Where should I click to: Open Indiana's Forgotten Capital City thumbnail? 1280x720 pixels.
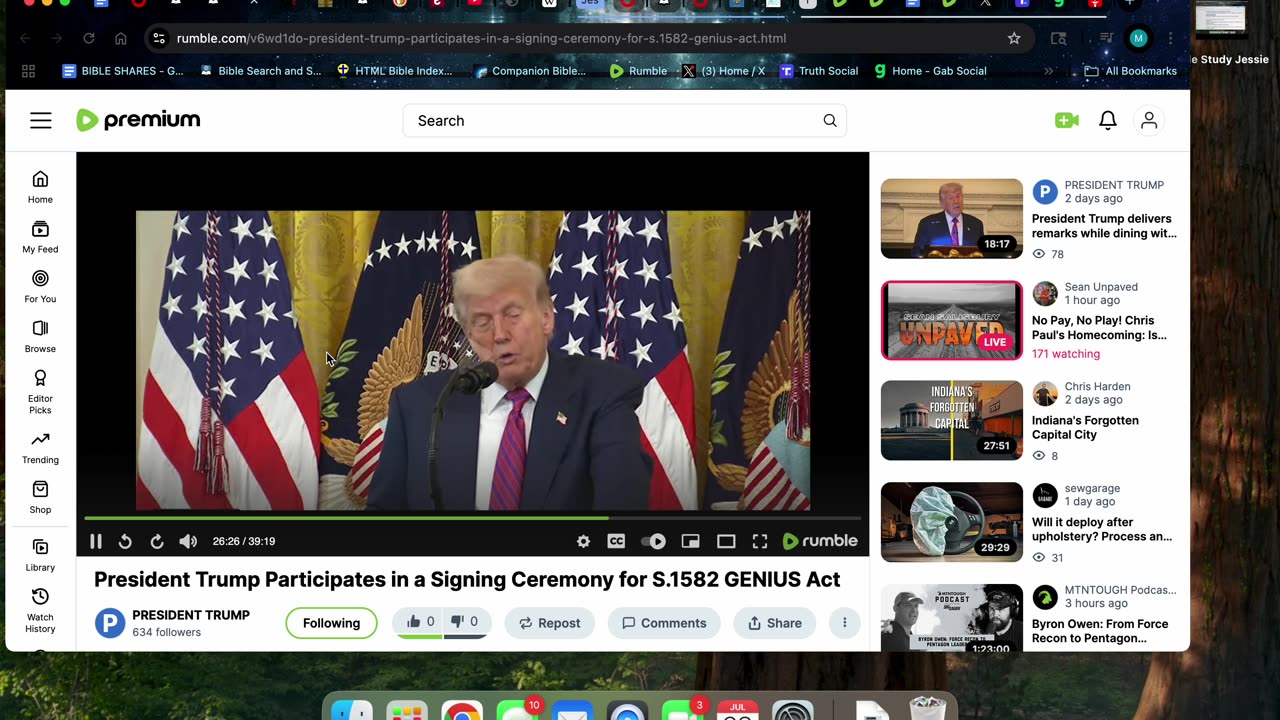coord(952,420)
